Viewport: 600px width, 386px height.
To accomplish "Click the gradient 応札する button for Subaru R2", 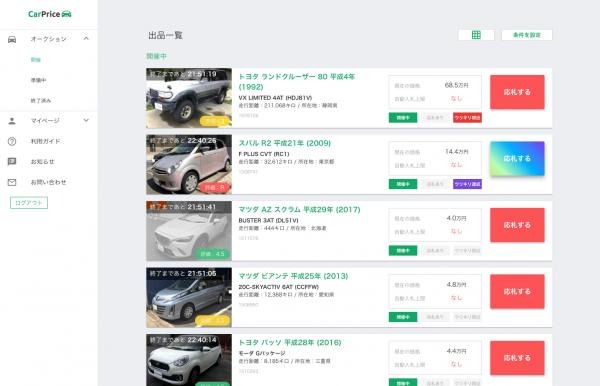I will tap(517, 158).
